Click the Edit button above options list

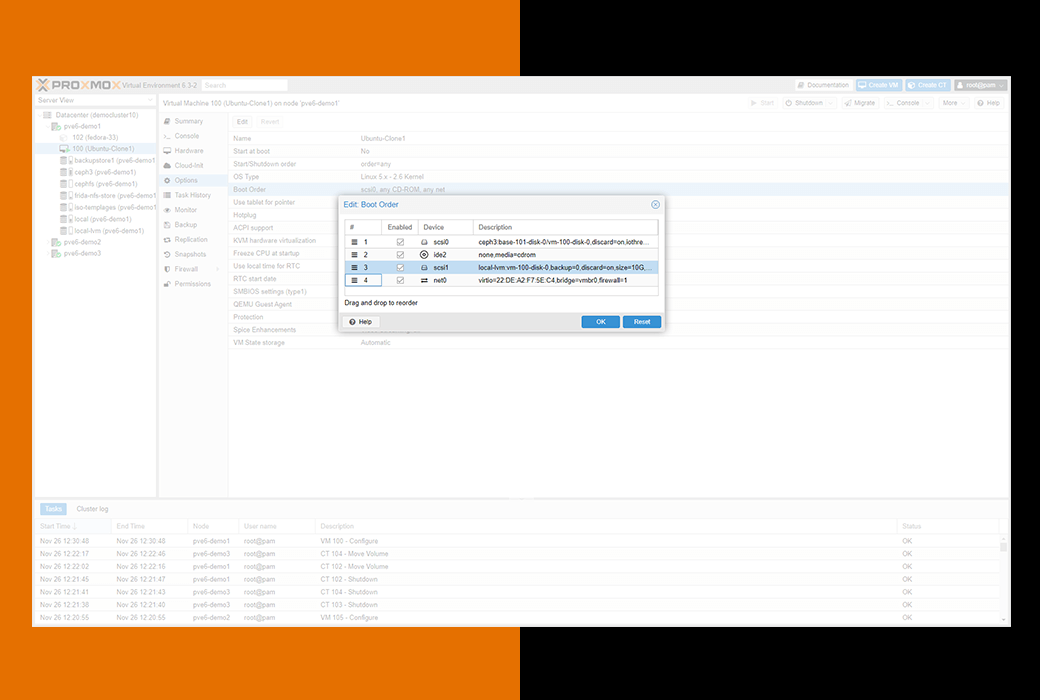point(242,122)
